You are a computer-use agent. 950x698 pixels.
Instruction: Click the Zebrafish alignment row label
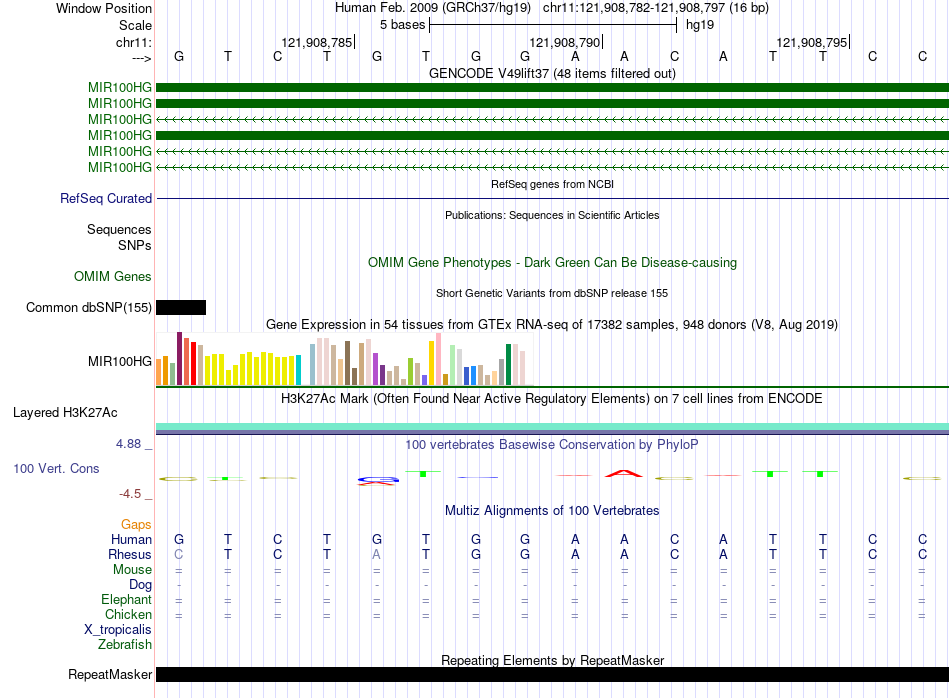(125, 644)
